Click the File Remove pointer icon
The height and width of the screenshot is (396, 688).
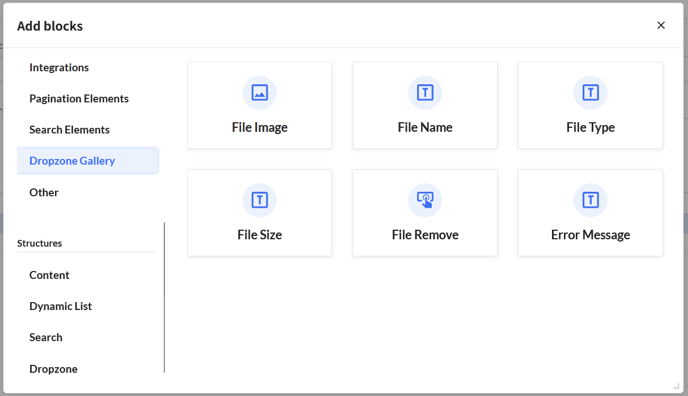point(425,200)
